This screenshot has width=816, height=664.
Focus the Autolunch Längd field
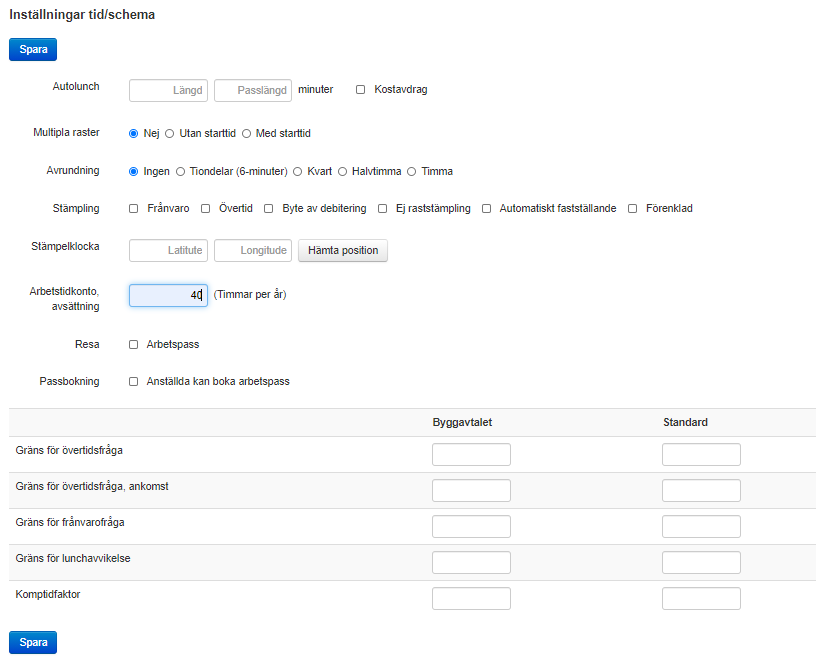point(168,91)
